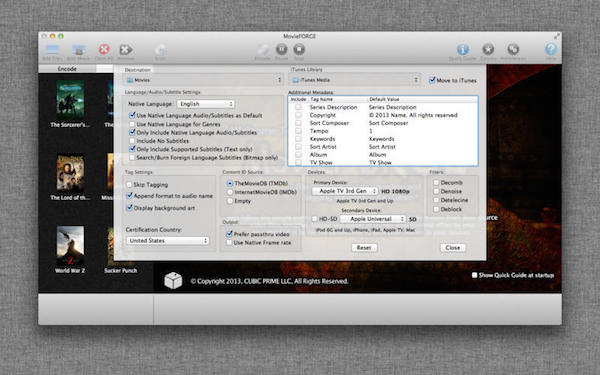Image resolution: width=600 pixels, height=375 pixels.
Task: Toggle Display background art checkbox
Action: 129,208
